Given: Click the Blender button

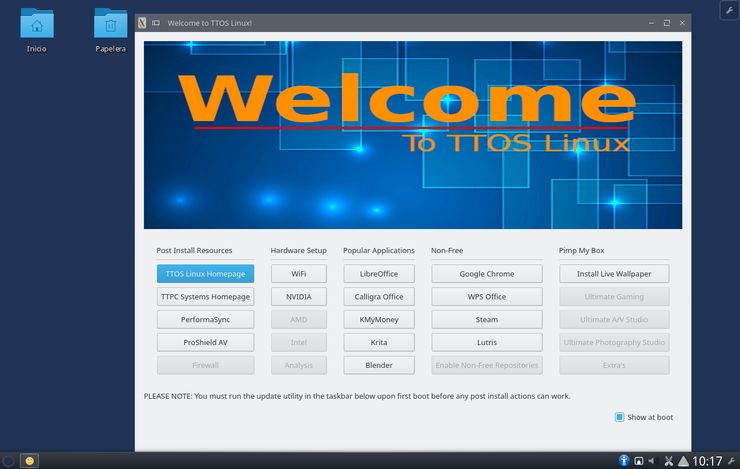Looking at the screenshot, I should [x=379, y=365].
